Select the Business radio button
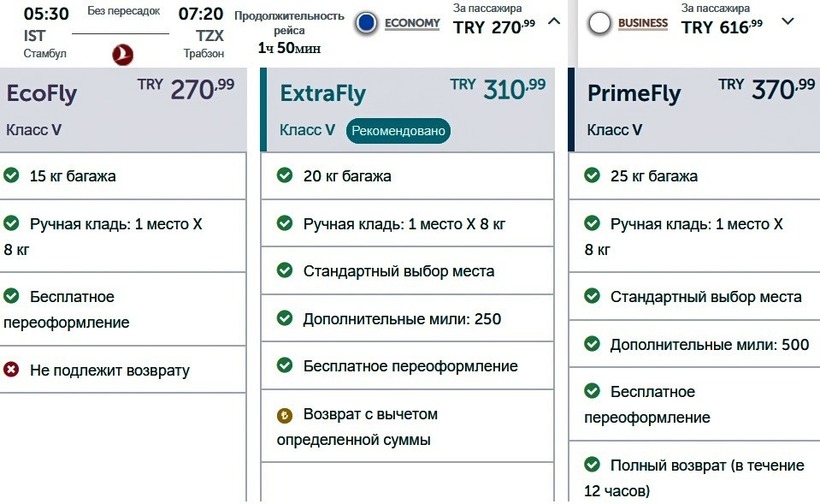The height and width of the screenshot is (504, 820). (599, 23)
